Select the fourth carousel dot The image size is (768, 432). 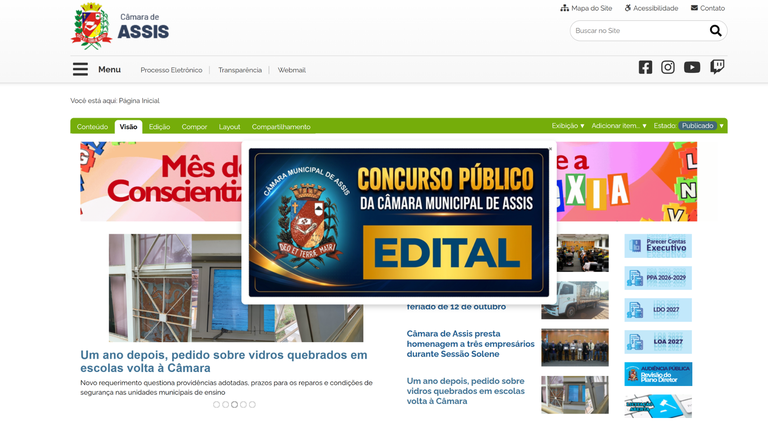pos(243,405)
